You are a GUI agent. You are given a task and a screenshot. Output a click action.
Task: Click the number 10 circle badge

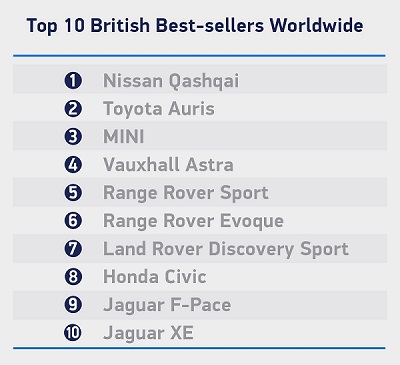pyautogui.click(x=73, y=333)
